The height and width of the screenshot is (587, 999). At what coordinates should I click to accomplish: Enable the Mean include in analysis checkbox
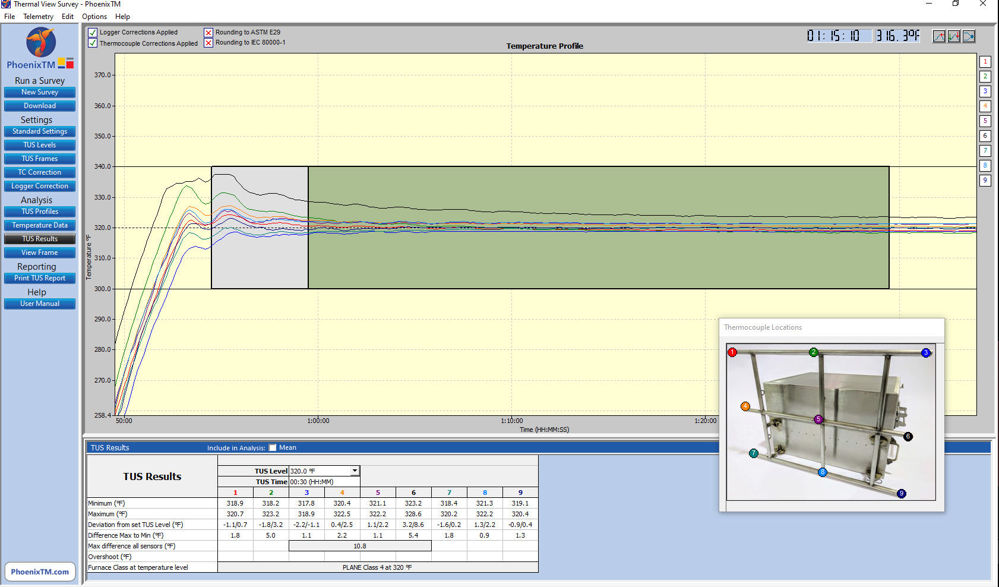pos(273,447)
